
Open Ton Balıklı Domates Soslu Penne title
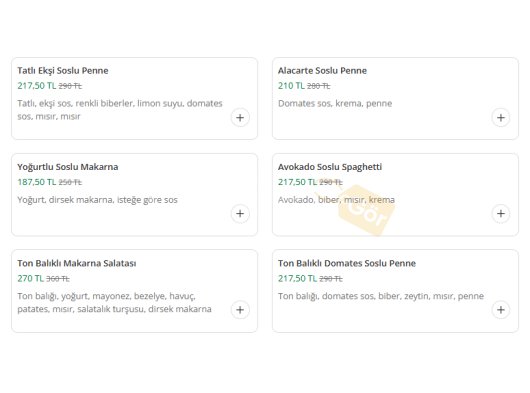point(347,263)
